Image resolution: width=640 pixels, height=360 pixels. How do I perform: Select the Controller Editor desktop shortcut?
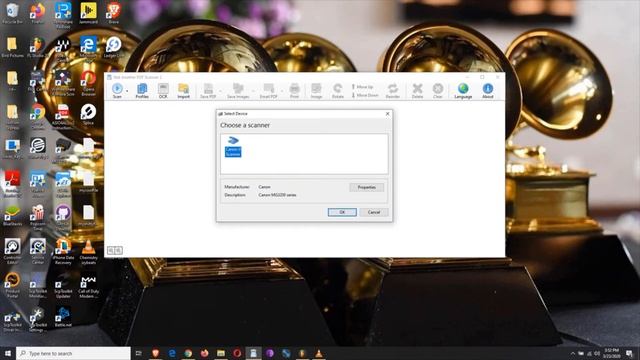point(13,252)
